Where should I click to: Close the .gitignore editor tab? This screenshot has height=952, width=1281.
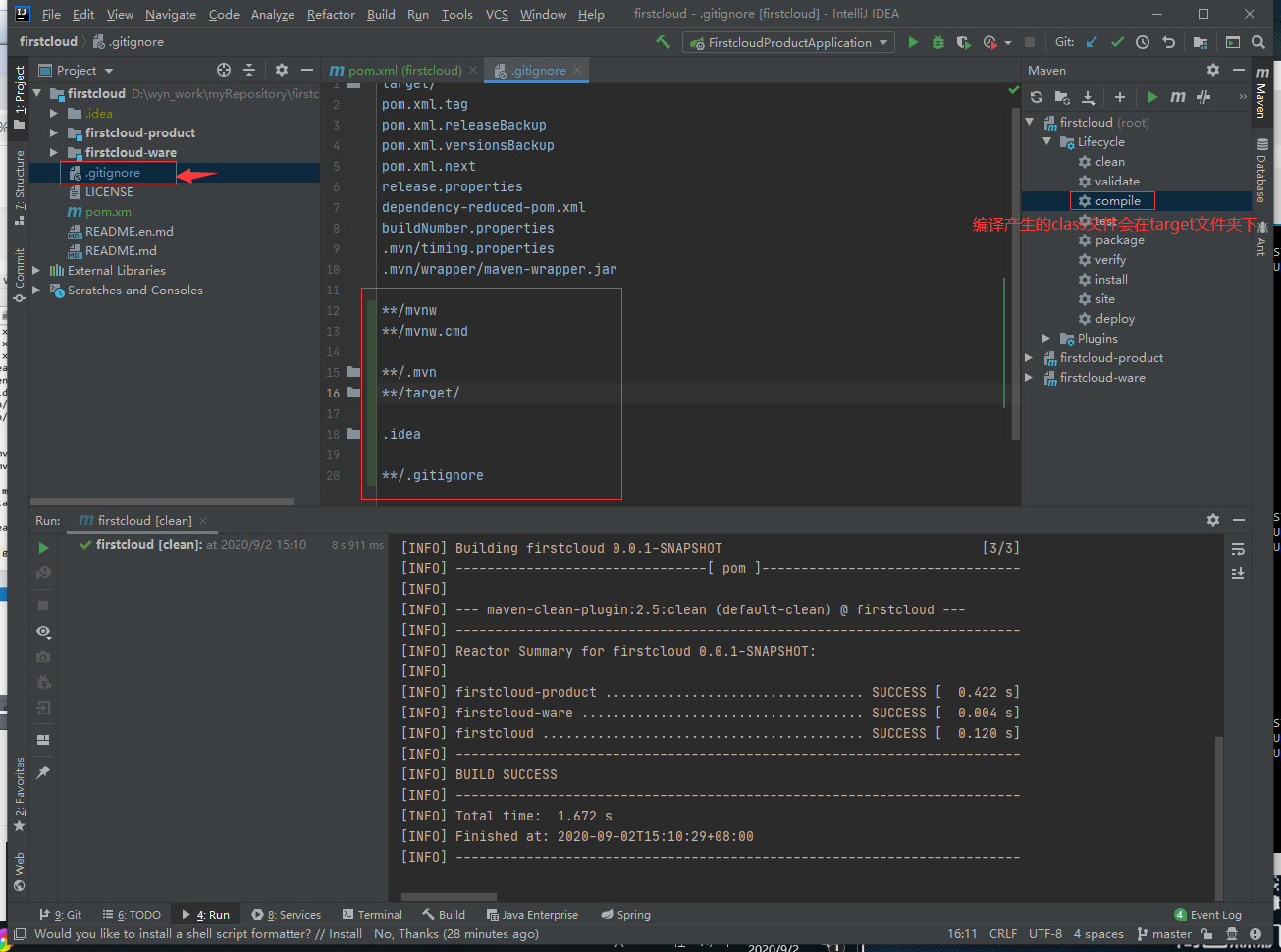(x=577, y=70)
